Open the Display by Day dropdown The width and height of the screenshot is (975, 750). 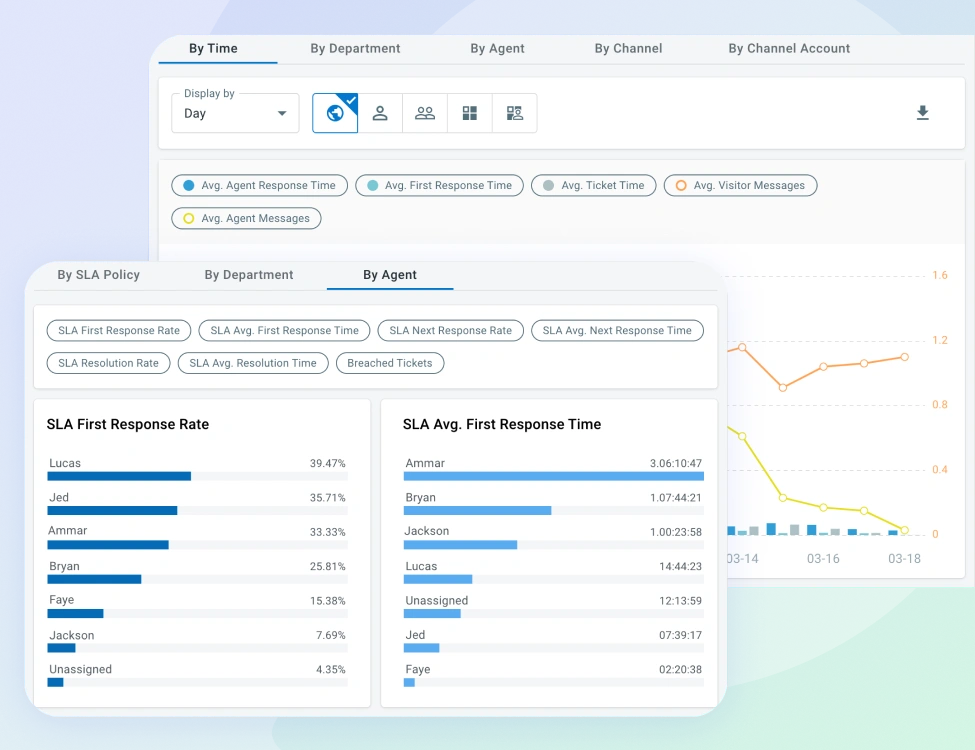(235, 113)
